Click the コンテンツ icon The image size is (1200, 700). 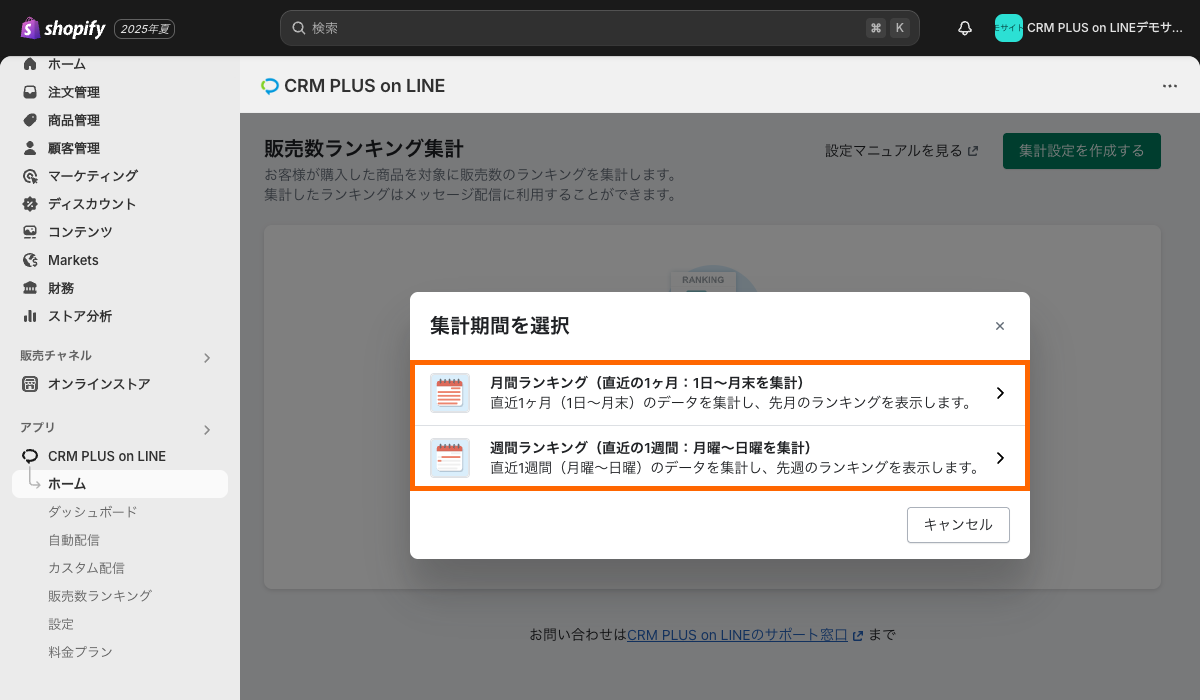click(x=30, y=232)
